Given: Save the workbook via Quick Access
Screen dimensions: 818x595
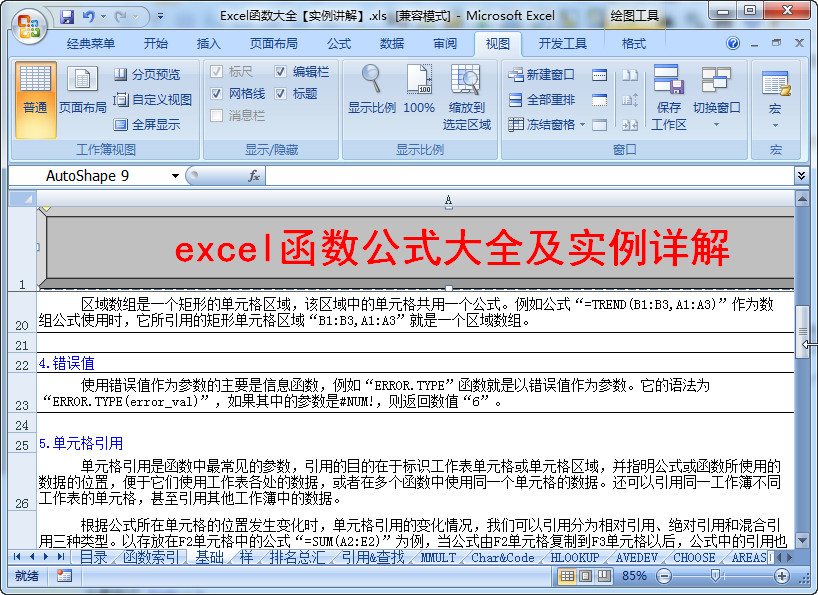Looking at the screenshot, I should point(67,17).
